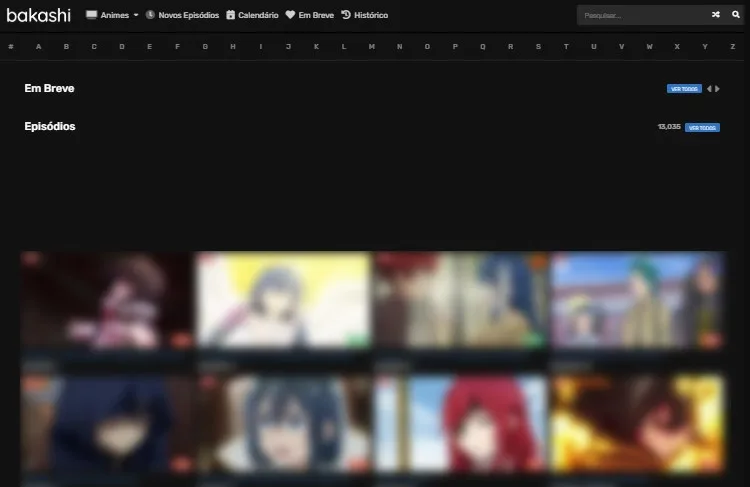Filter animes by letter Z
Screen dimensions: 750x487
click(x=732, y=46)
